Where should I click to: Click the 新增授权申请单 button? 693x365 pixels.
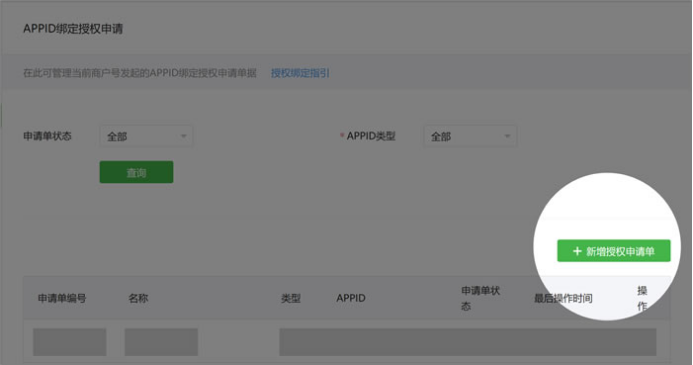(x=613, y=251)
